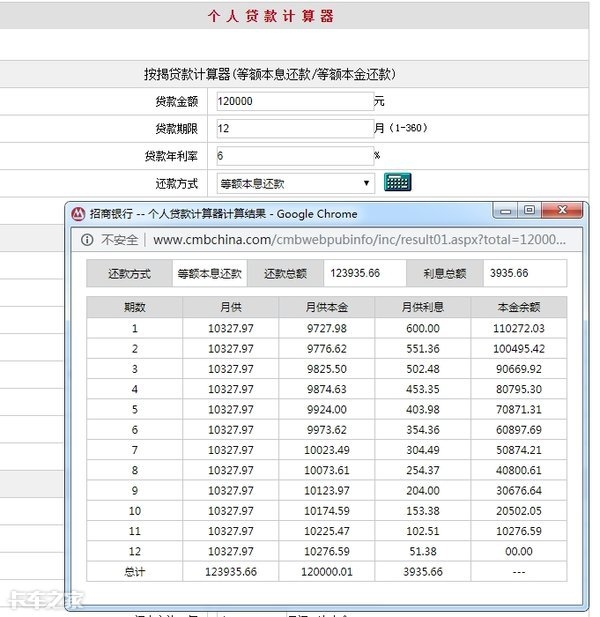The height and width of the screenshot is (617, 600).
Task: Click interest 600.00 in period 1
Action: (x=423, y=328)
